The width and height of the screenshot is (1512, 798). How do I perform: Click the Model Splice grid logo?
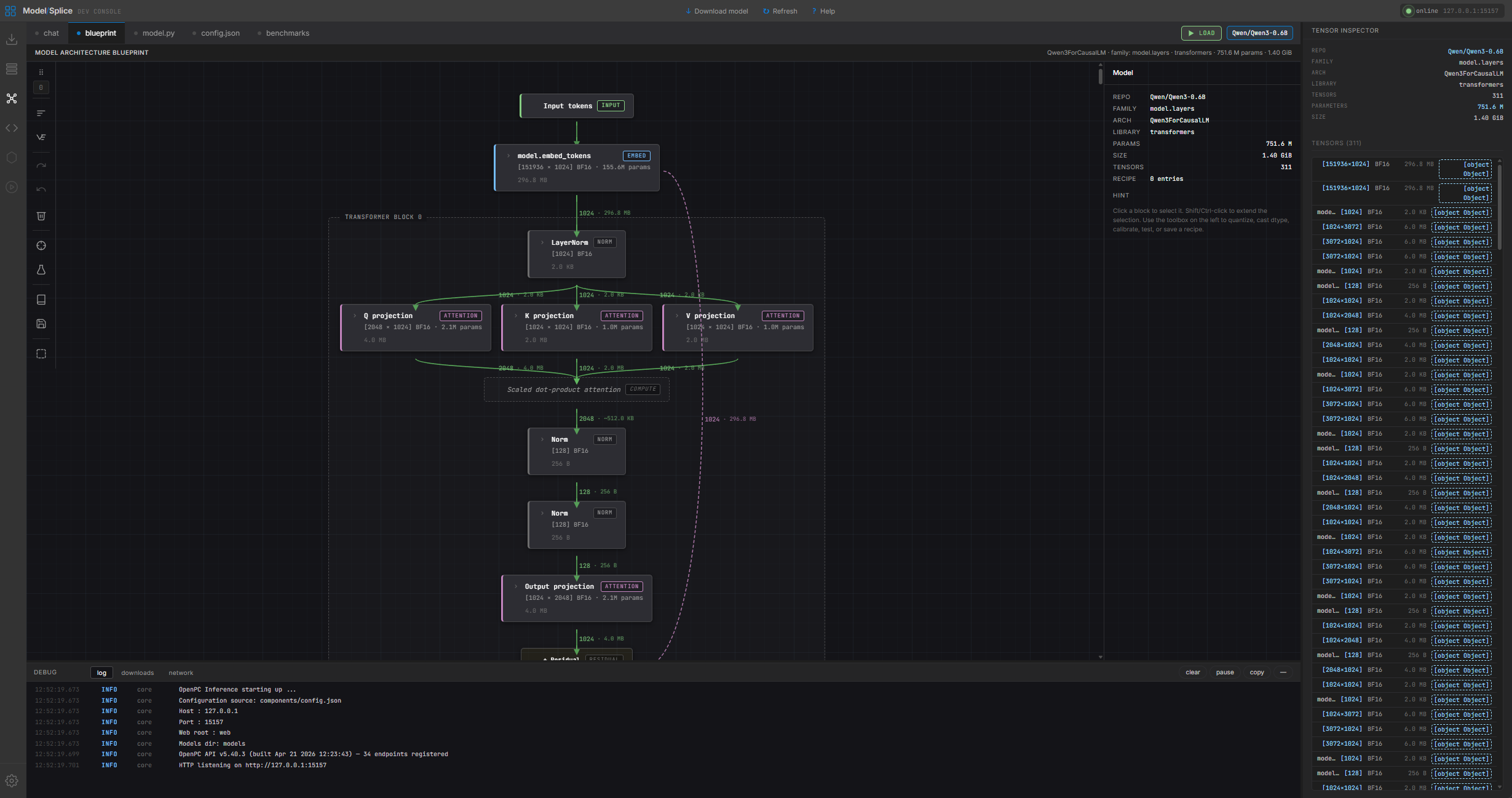(x=10, y=11)
